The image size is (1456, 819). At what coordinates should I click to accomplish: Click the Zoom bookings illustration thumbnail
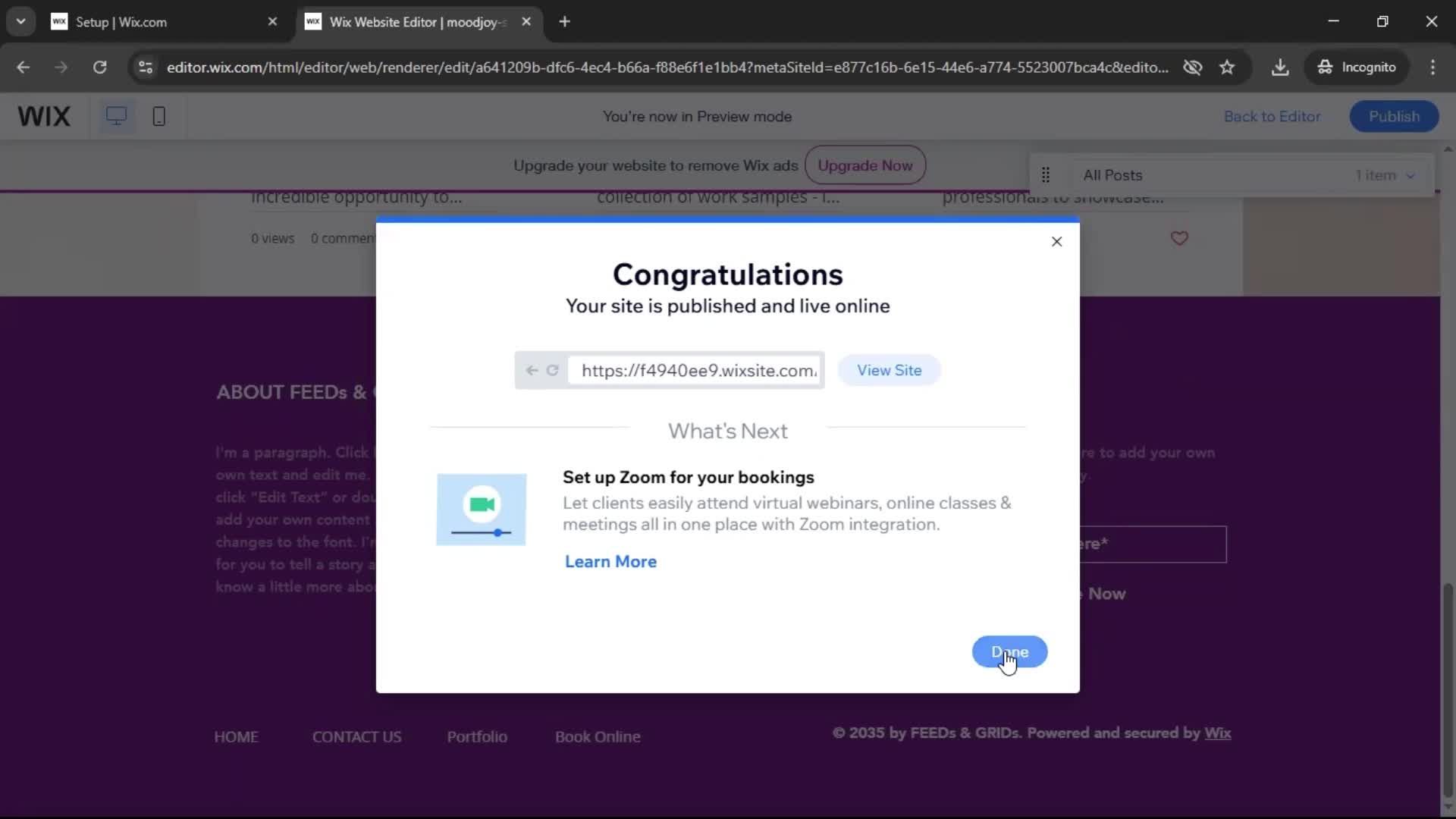point(481,509)
